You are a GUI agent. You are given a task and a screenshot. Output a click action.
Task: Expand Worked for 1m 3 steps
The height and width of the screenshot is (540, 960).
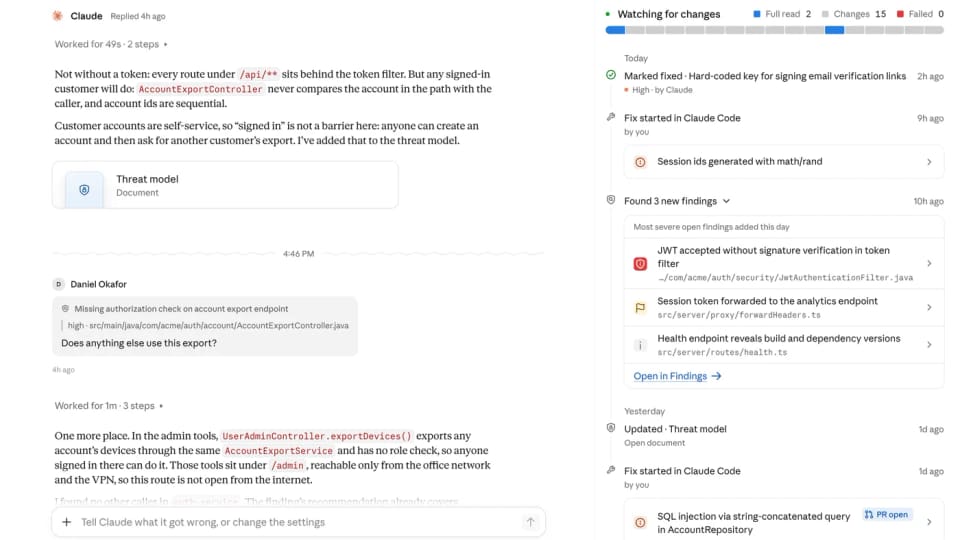click(108, 405)
